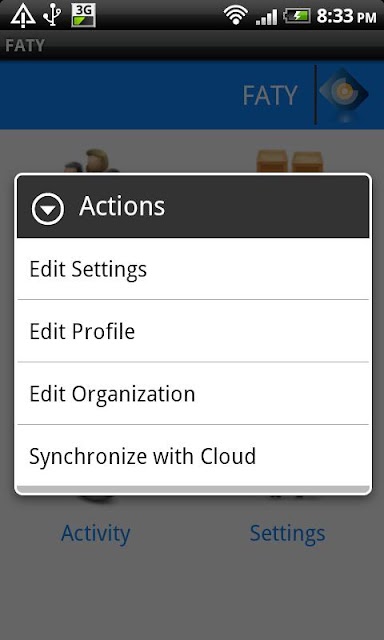Tap the battery charging icon
This screenshot has height=640, width=384.
[297, 16]
